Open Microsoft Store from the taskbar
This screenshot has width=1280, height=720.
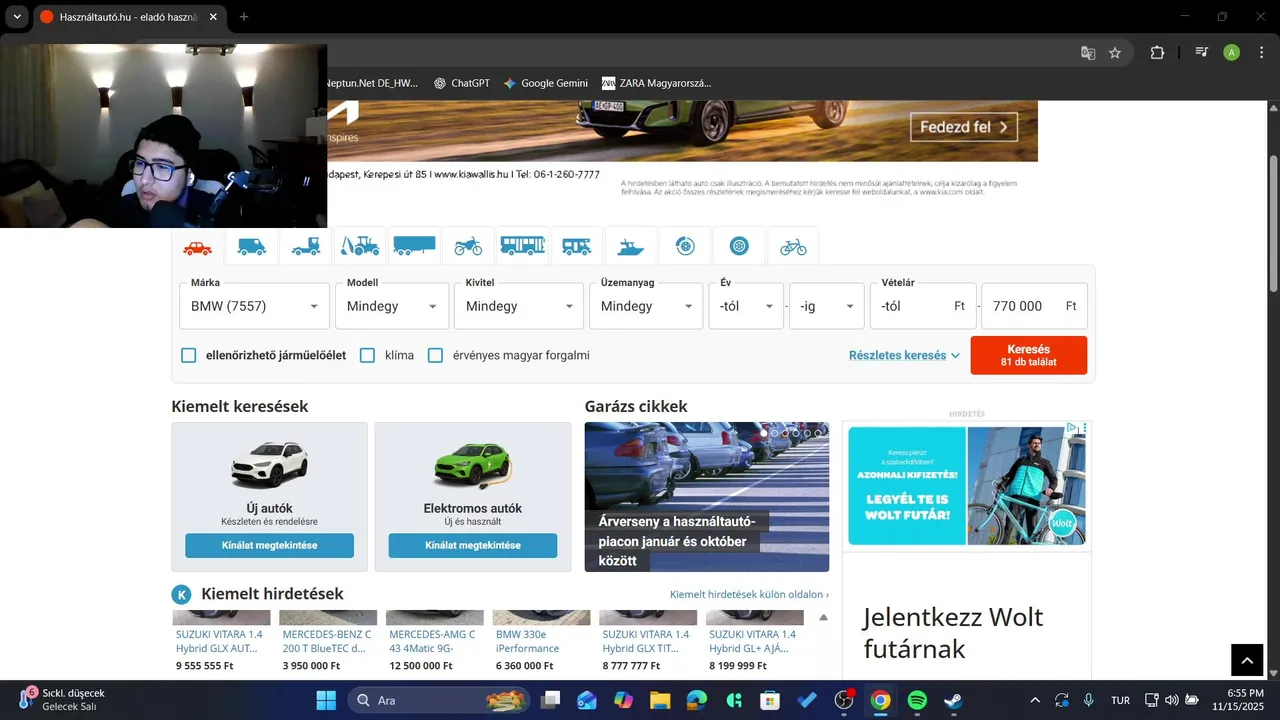pyautogui.click(x=769, y=700)
